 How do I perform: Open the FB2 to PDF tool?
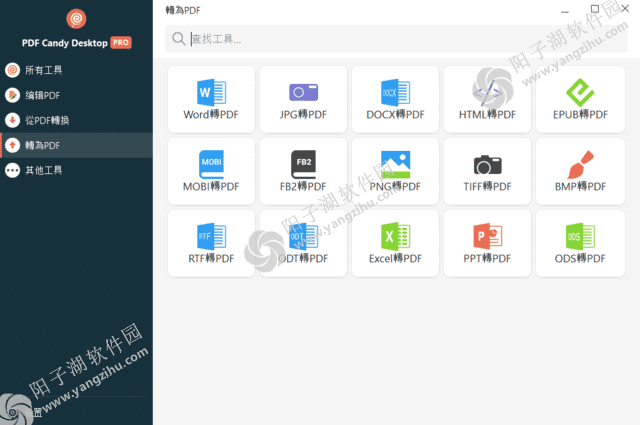[303, 171]
